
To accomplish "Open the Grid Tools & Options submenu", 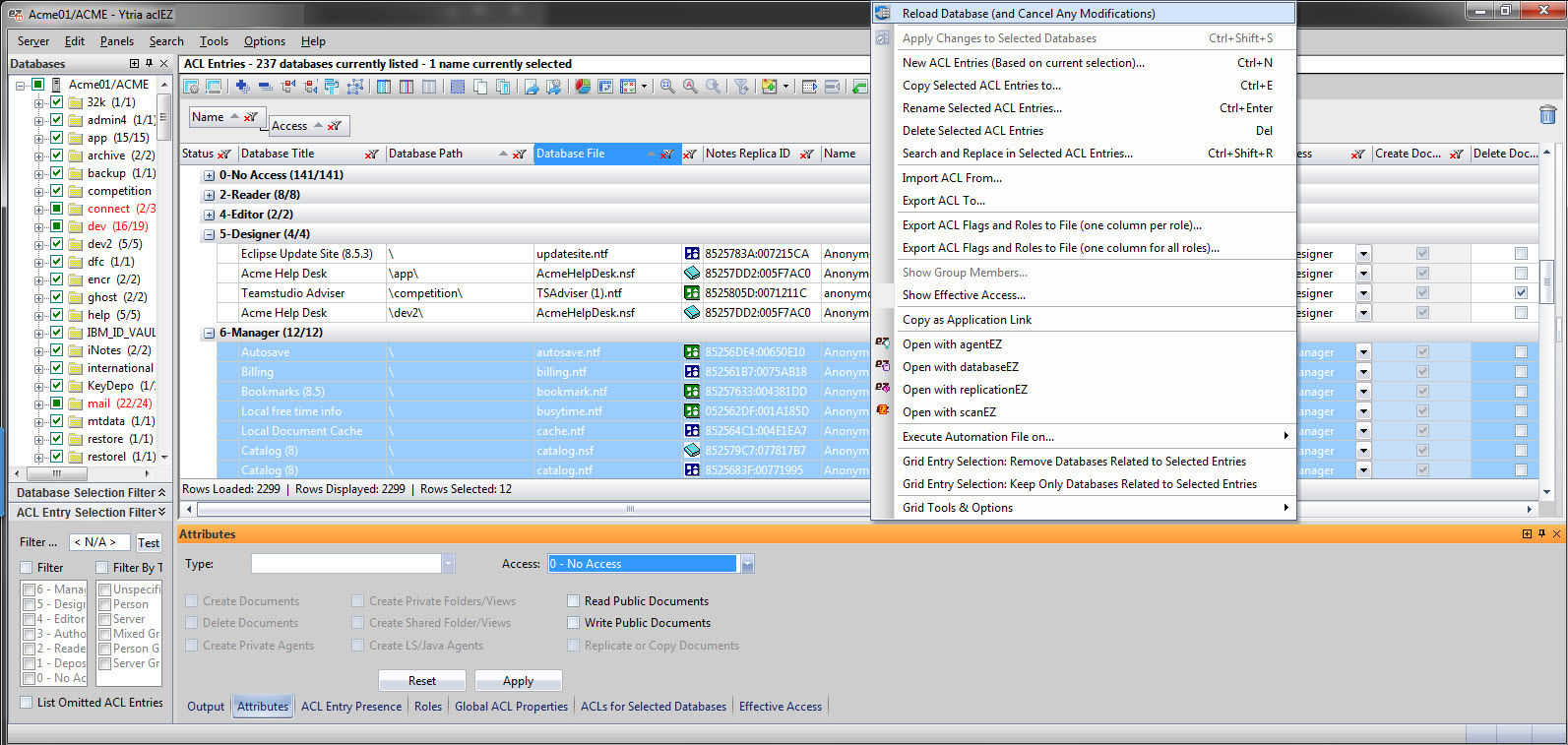I will pos(1084,508).
